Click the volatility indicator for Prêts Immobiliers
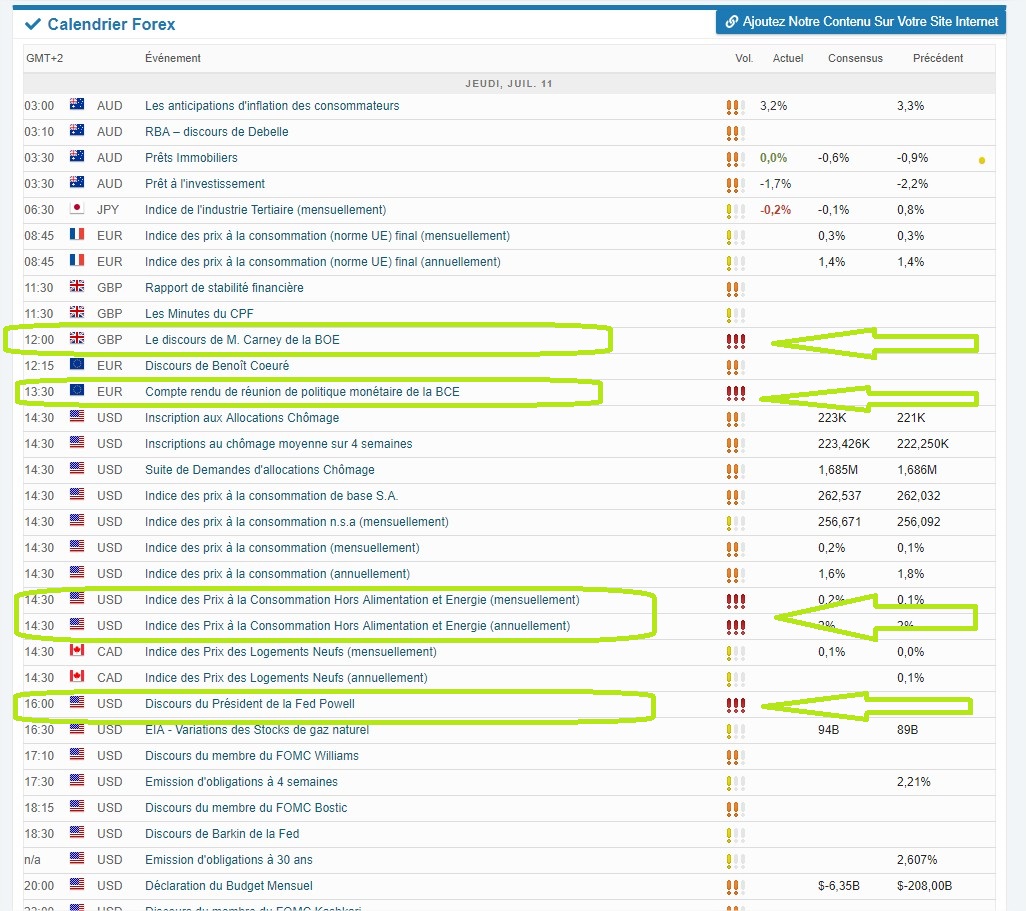1026x911 pixels. tap(735, 158)
